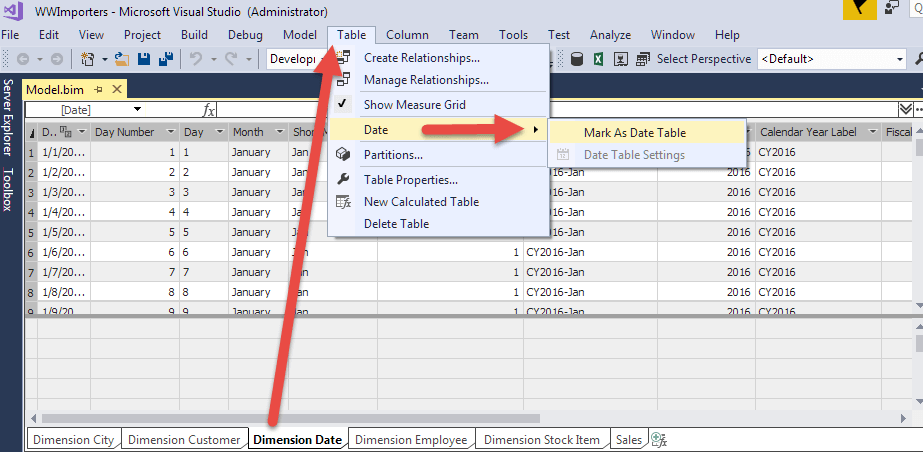The width and height of the screenshot is (923, 452).
Task: Click the Table Properties wrench icon
Action: click(x=343, y=180)
